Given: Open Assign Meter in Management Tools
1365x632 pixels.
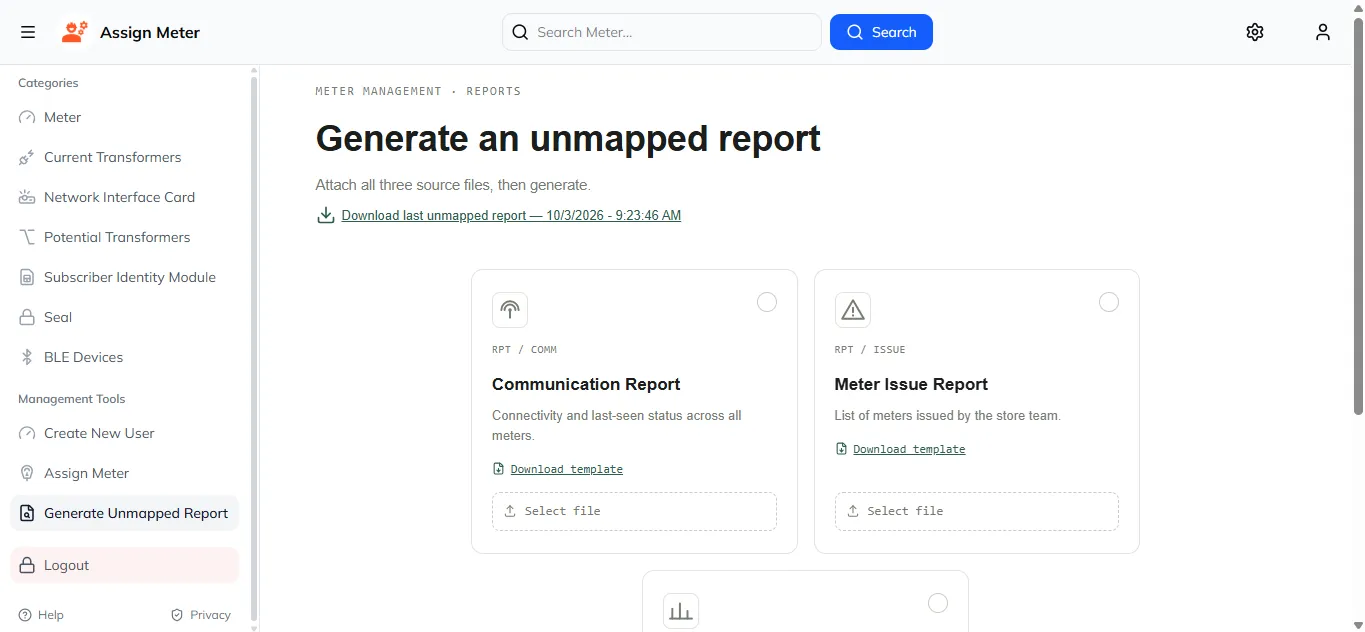Looking at the screenshot, I should 125,473.
